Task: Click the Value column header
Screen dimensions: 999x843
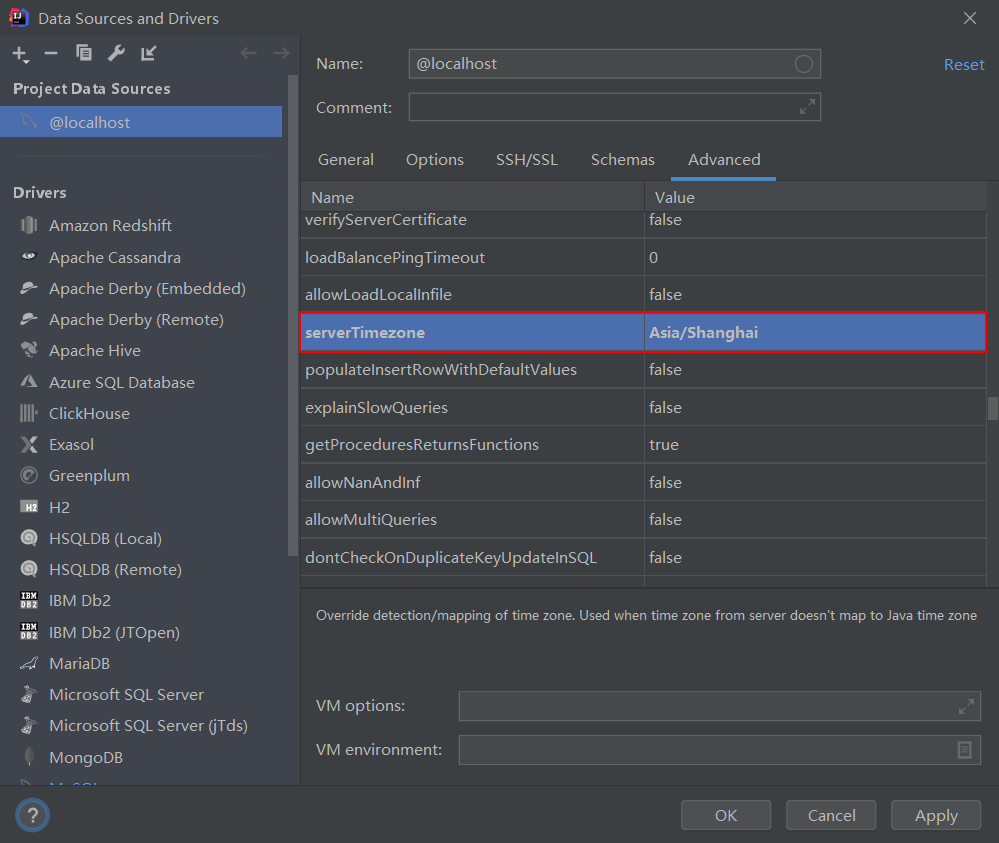Action: [x=816, y=197]
